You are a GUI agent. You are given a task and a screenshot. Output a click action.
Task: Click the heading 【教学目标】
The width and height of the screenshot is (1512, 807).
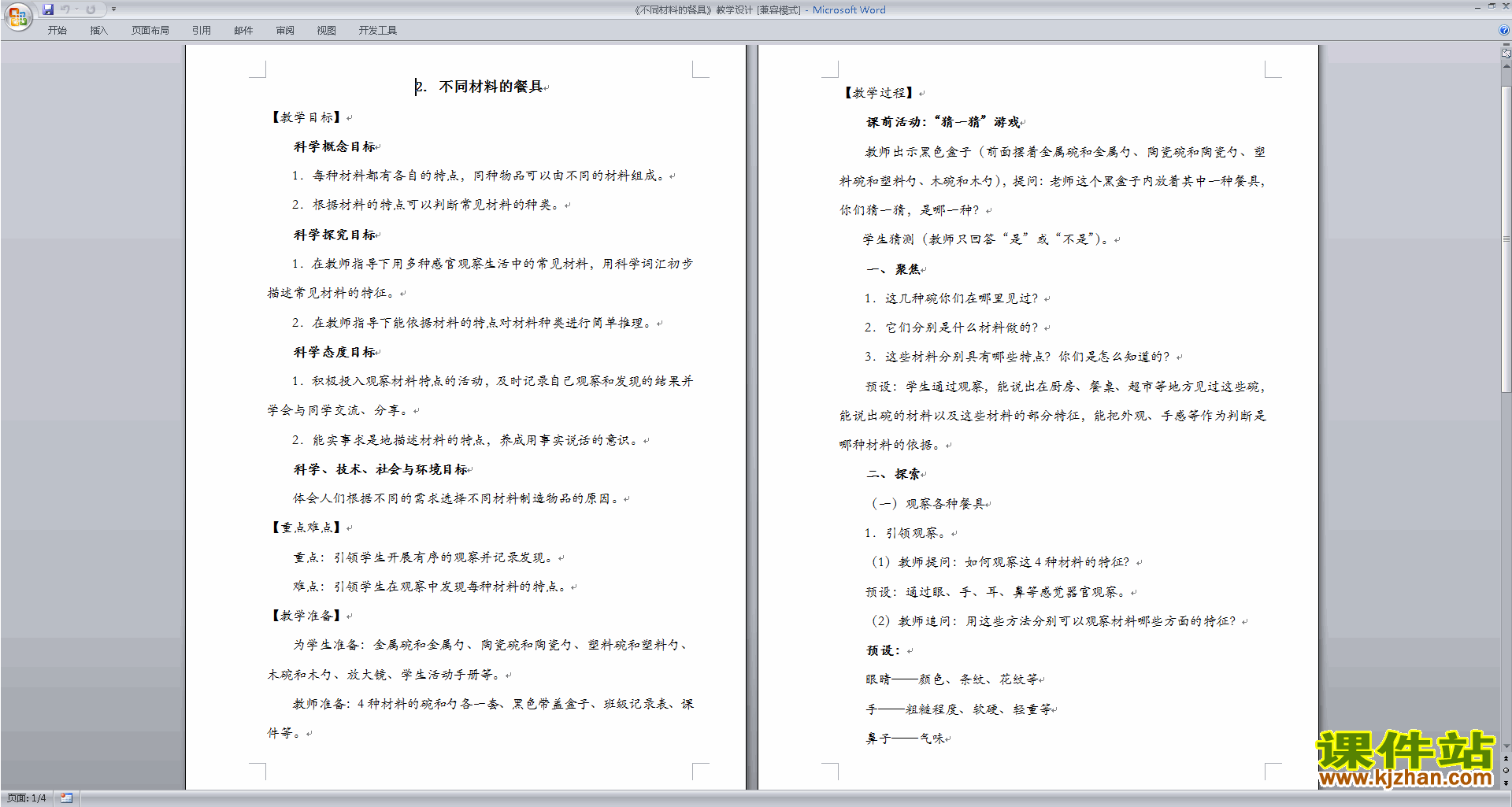point(307,117)
